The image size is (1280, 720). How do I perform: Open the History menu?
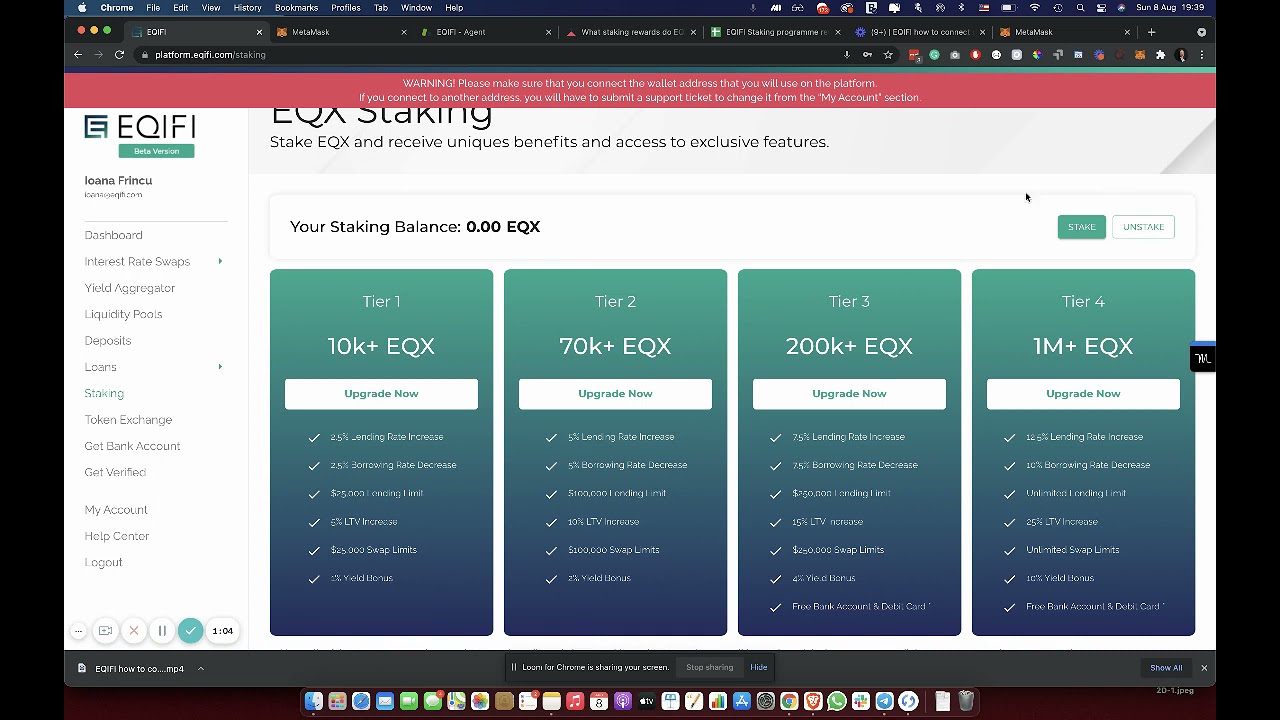coord(247,8)
